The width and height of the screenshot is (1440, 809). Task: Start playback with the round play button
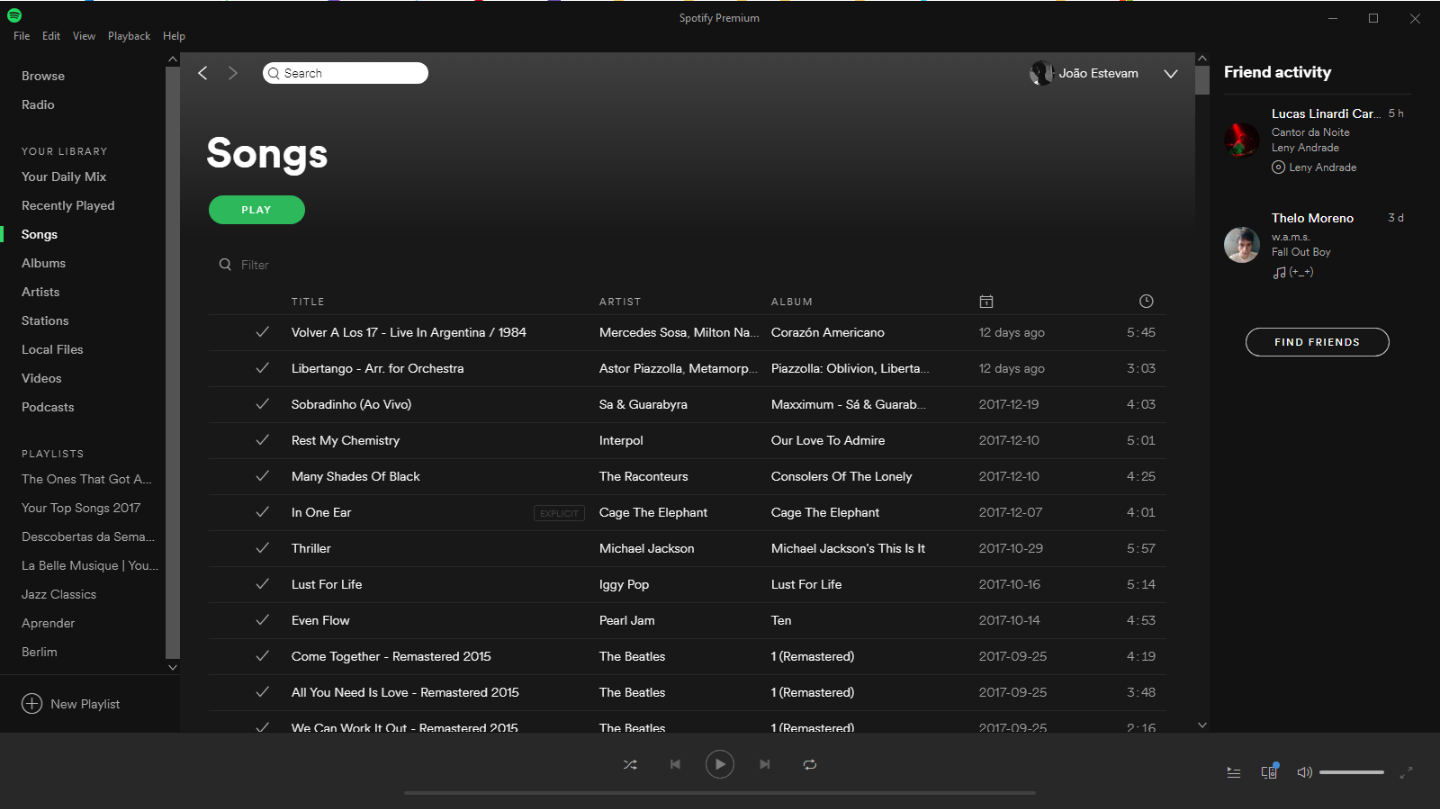point(719,765)
